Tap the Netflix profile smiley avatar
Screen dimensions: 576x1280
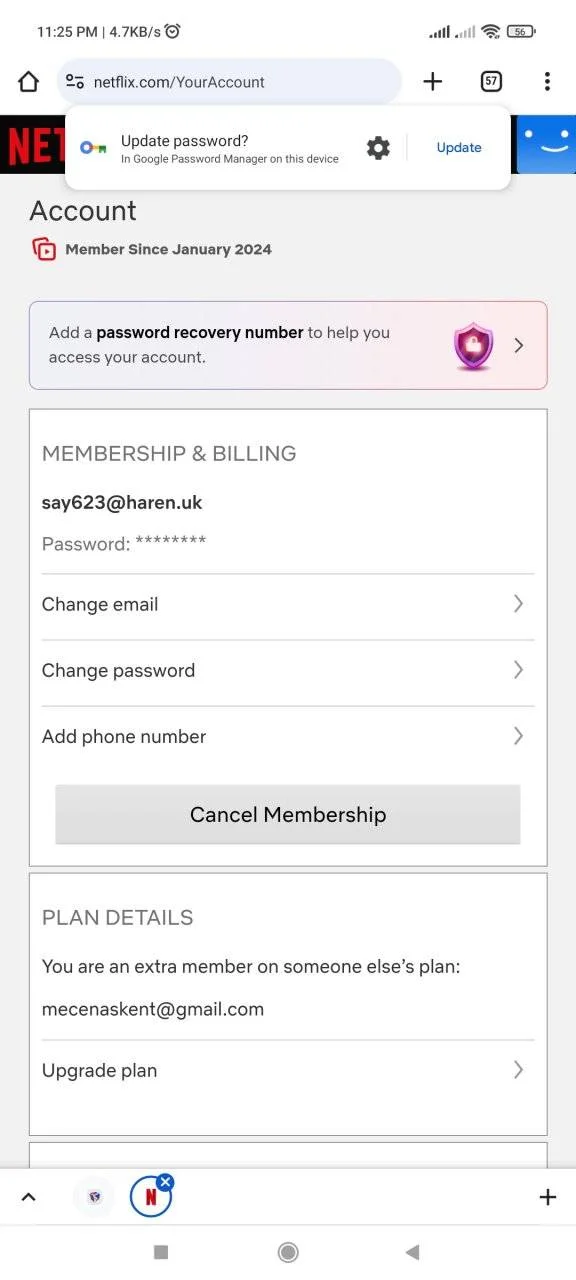545,145
